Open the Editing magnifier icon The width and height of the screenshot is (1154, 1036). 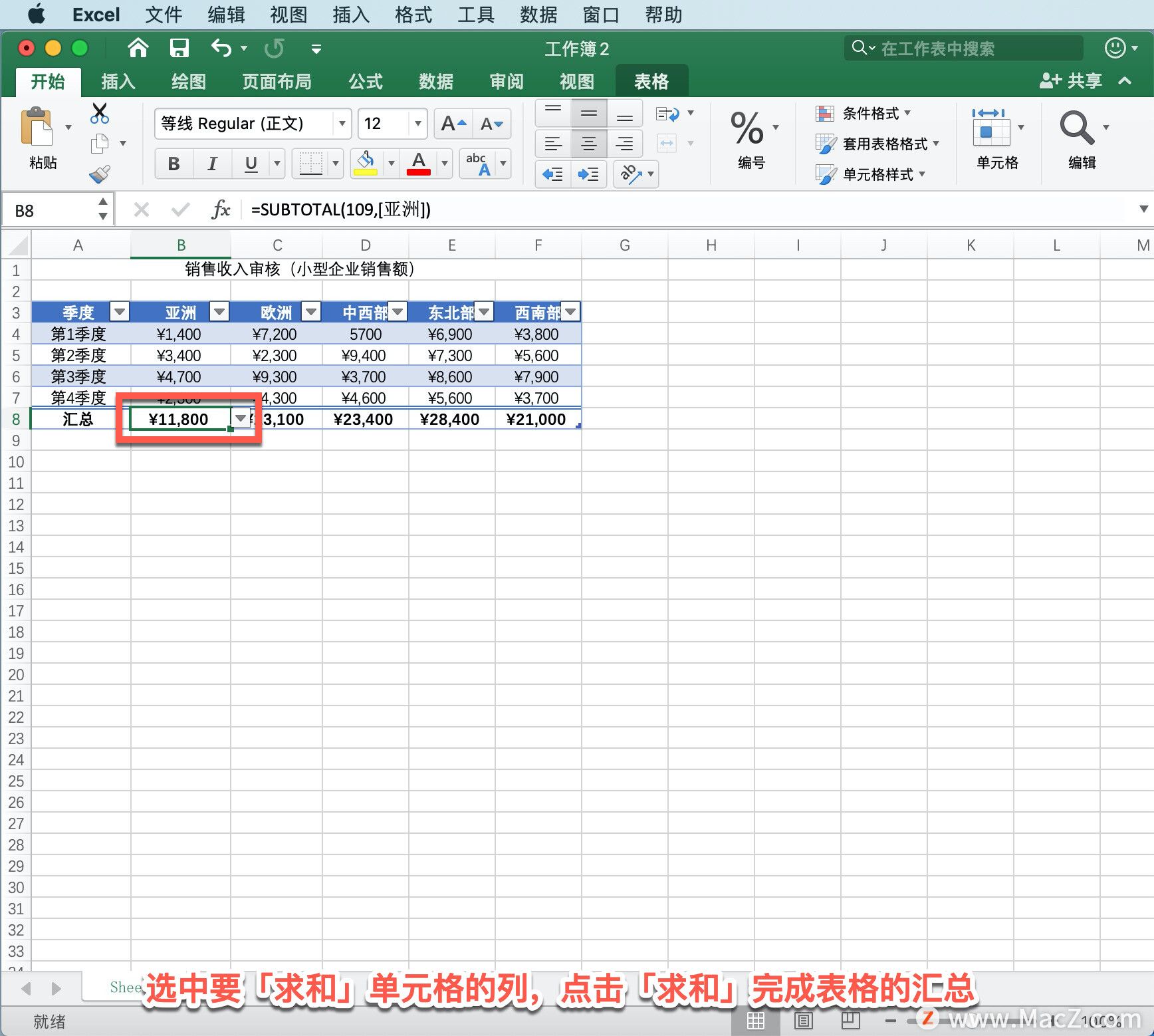pos(1077,127)
